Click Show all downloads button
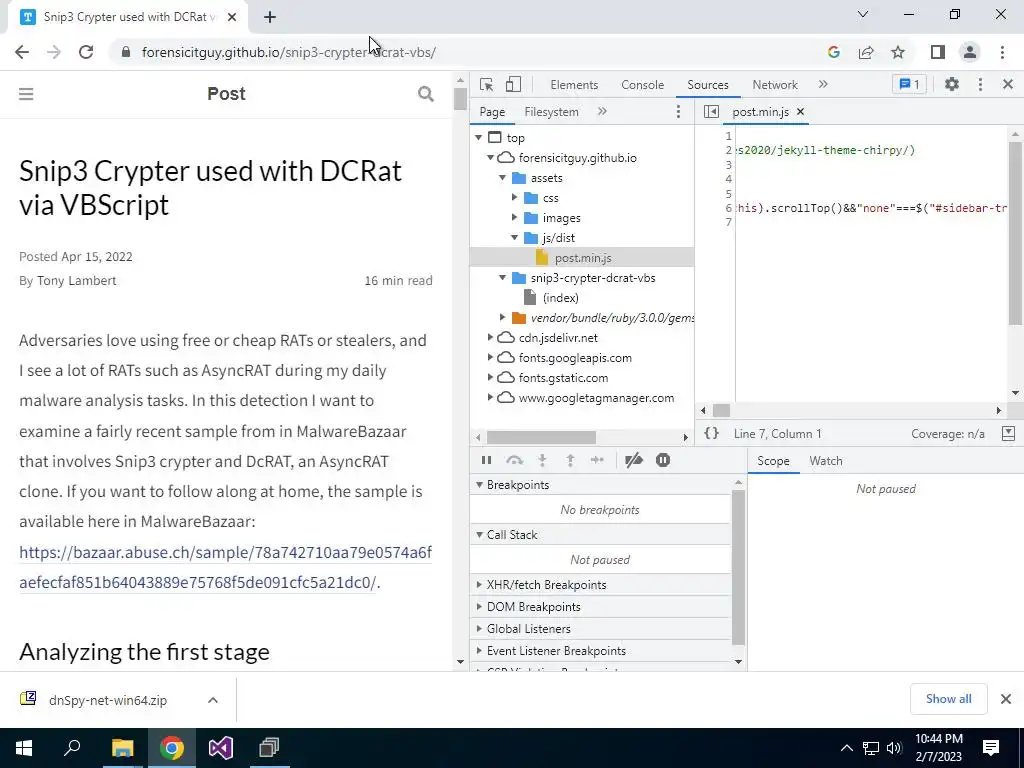 948,699
